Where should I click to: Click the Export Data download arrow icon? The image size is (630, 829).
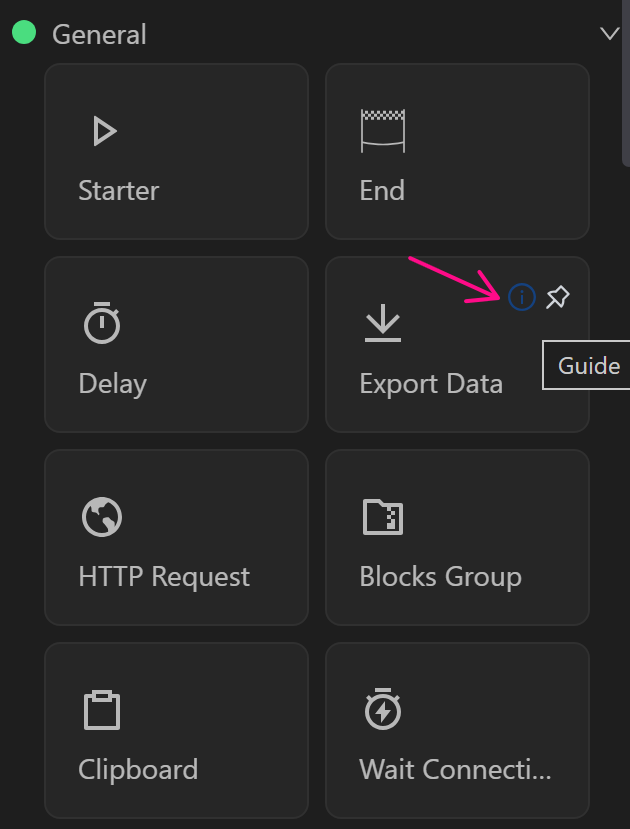(x=382, y=323)
